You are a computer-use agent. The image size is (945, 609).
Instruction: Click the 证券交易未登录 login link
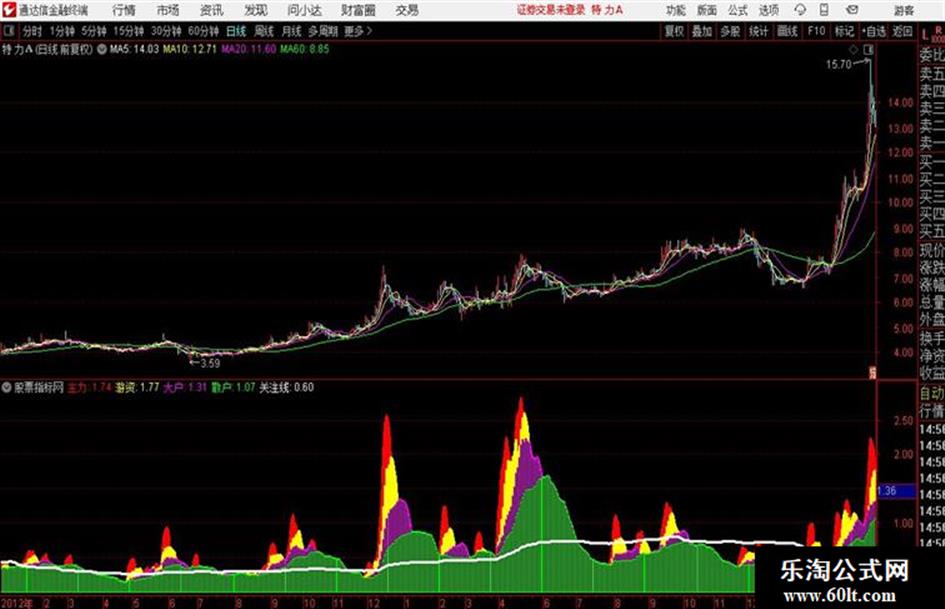(x=551, y=10)
